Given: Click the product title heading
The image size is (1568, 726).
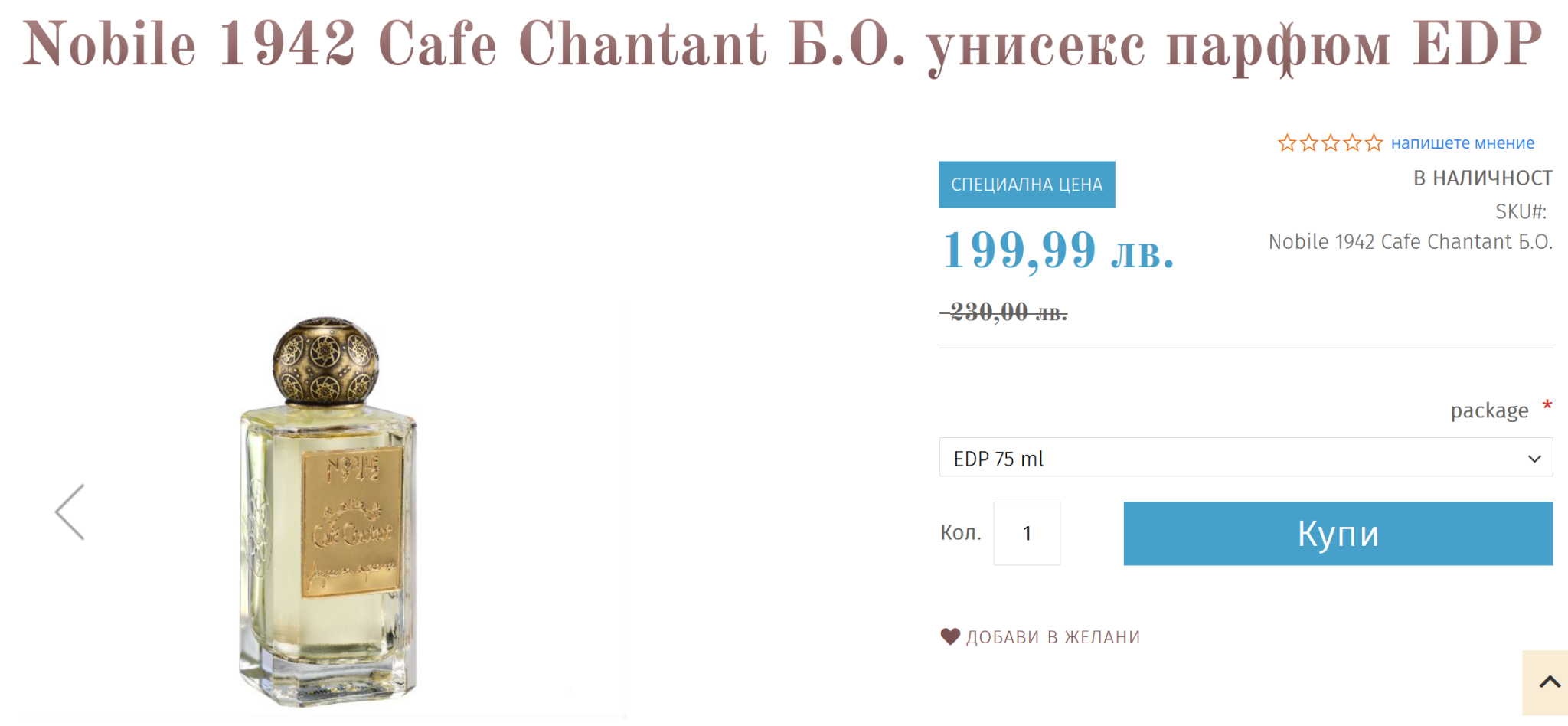Looking at the screenshot, I should click(782, 44).
